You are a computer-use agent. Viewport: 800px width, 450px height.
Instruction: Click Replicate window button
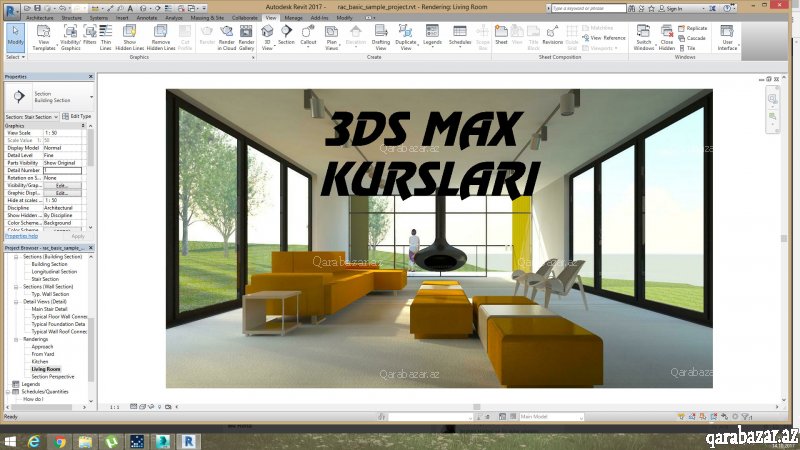click(x=692, y=29)
